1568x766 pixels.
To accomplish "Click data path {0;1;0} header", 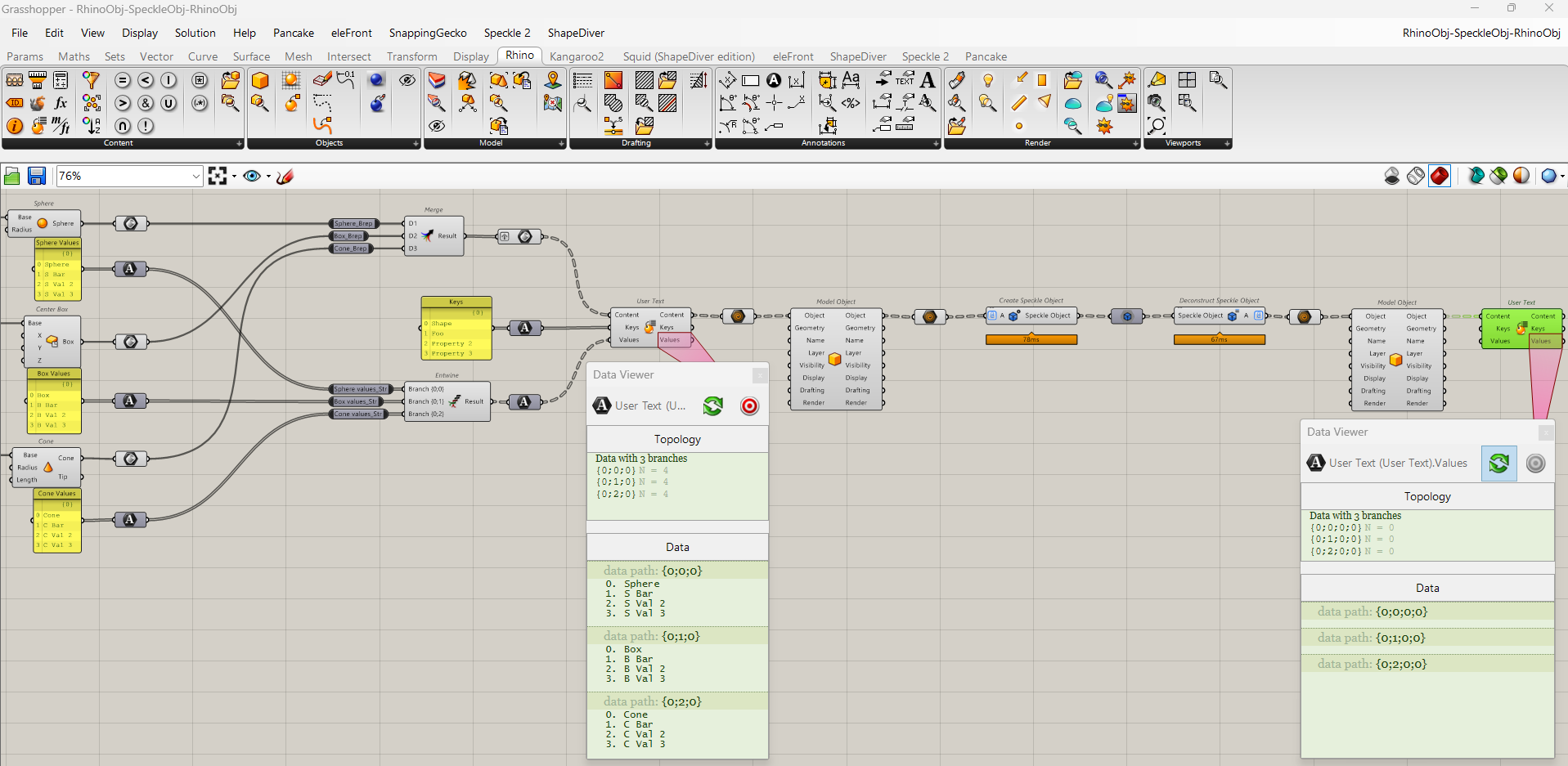I will [677, 636].
